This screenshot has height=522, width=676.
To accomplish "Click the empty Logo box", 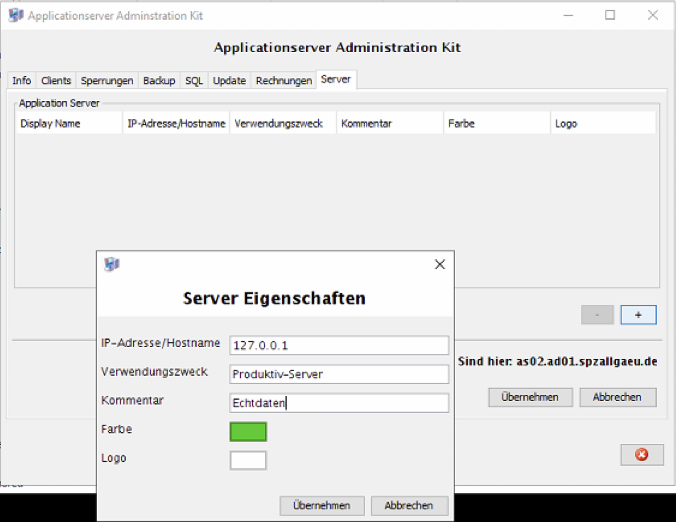I will pyautogui.click(x=248, y=460).
